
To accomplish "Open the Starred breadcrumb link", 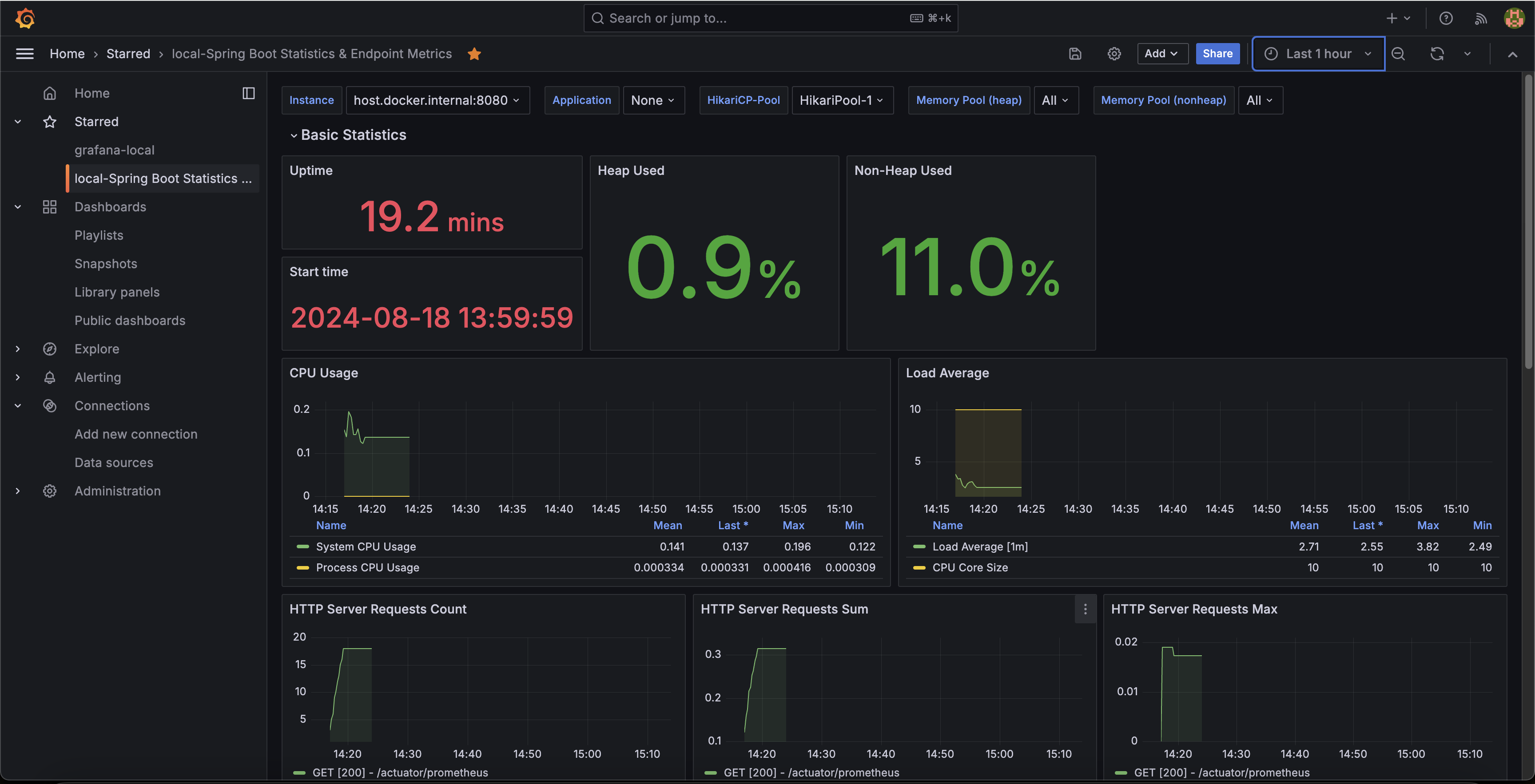I will click(128, 54).
